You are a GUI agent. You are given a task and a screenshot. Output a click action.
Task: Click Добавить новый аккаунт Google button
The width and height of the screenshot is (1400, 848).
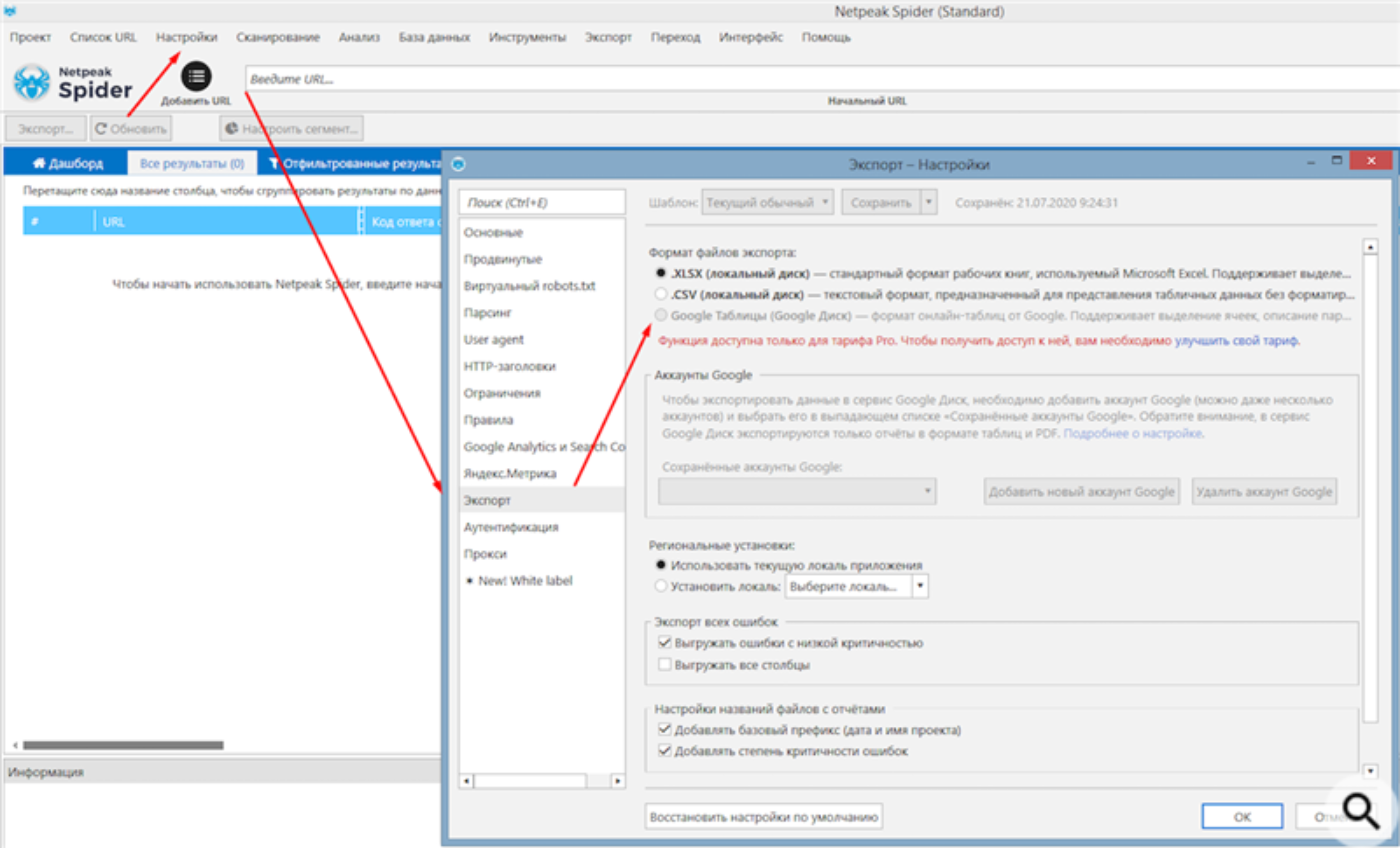point(1082,491)
